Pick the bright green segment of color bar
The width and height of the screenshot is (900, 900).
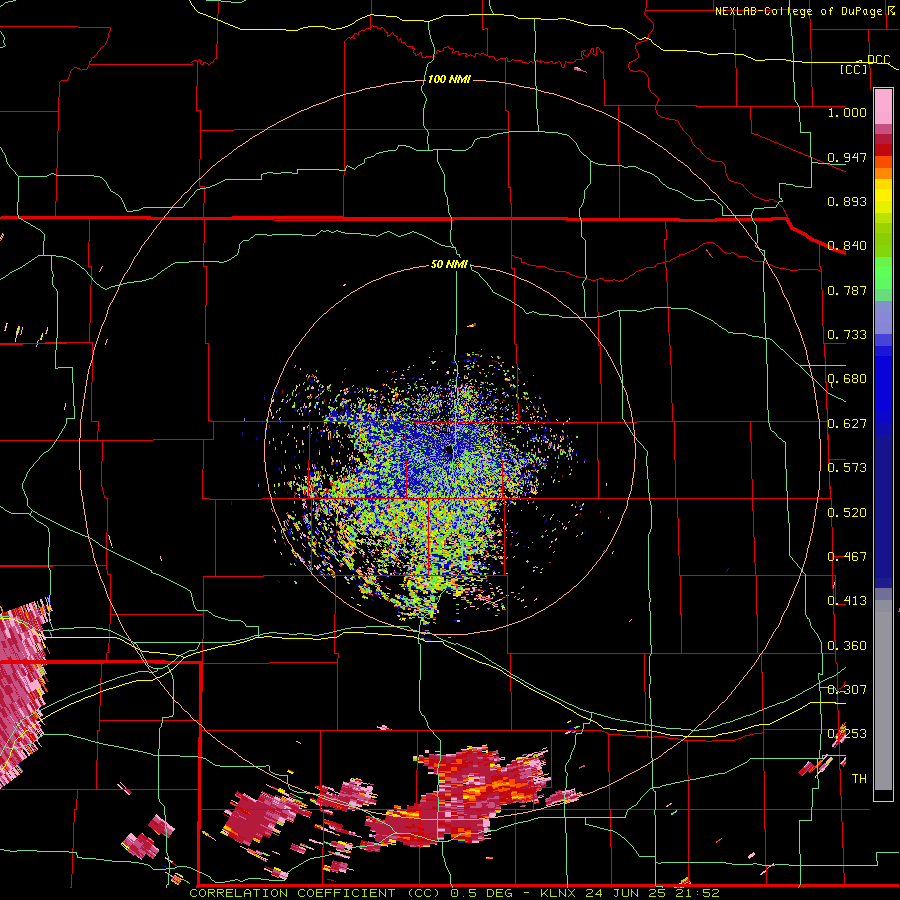coord(883,274)
